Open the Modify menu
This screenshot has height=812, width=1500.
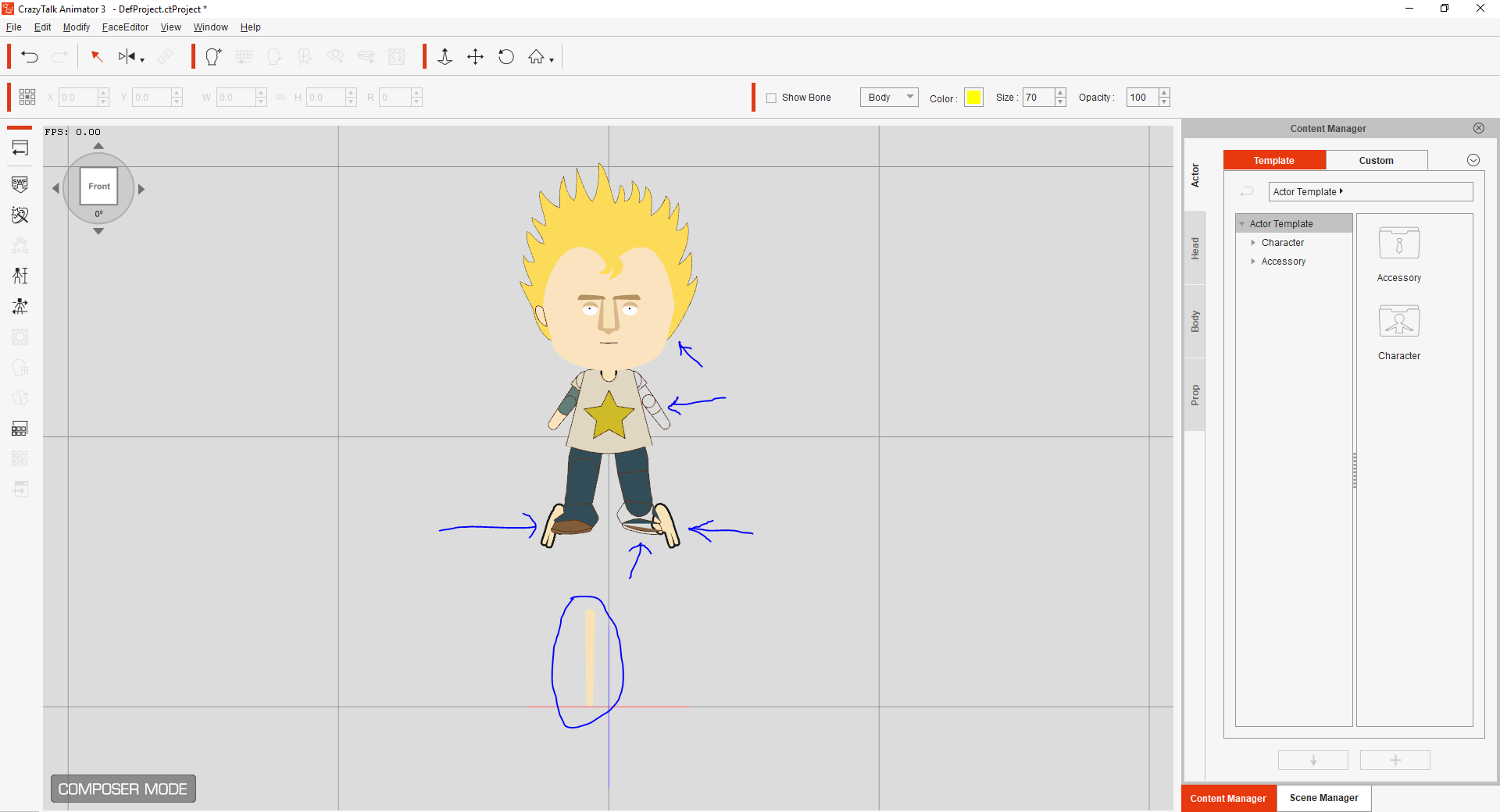tap(77, 27)
